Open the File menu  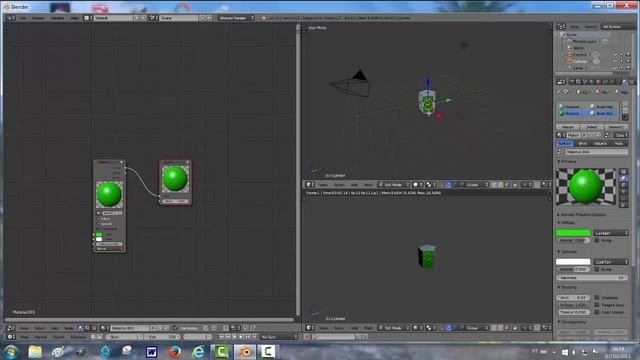(x=23, y=18)
